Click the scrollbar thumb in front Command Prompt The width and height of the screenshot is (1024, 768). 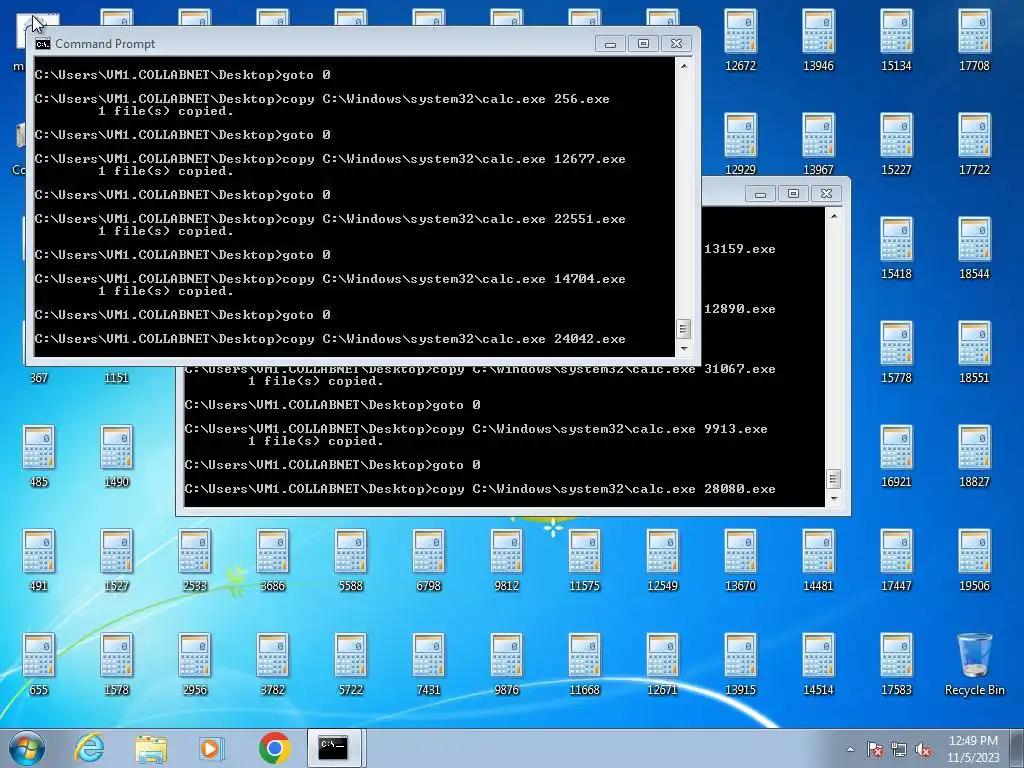click(x=684, y=328)
